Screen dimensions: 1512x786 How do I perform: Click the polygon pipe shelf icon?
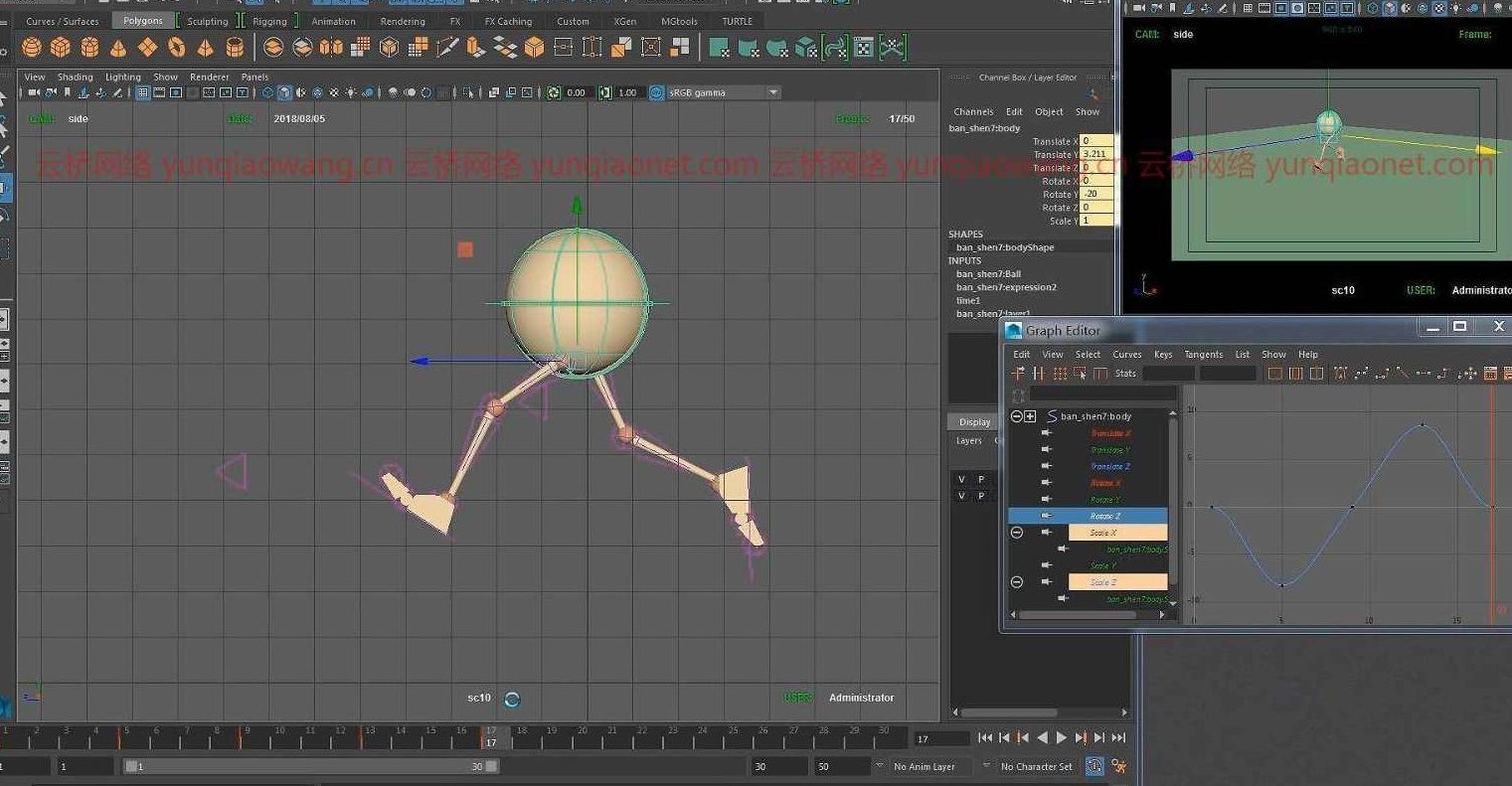[235, 47]
